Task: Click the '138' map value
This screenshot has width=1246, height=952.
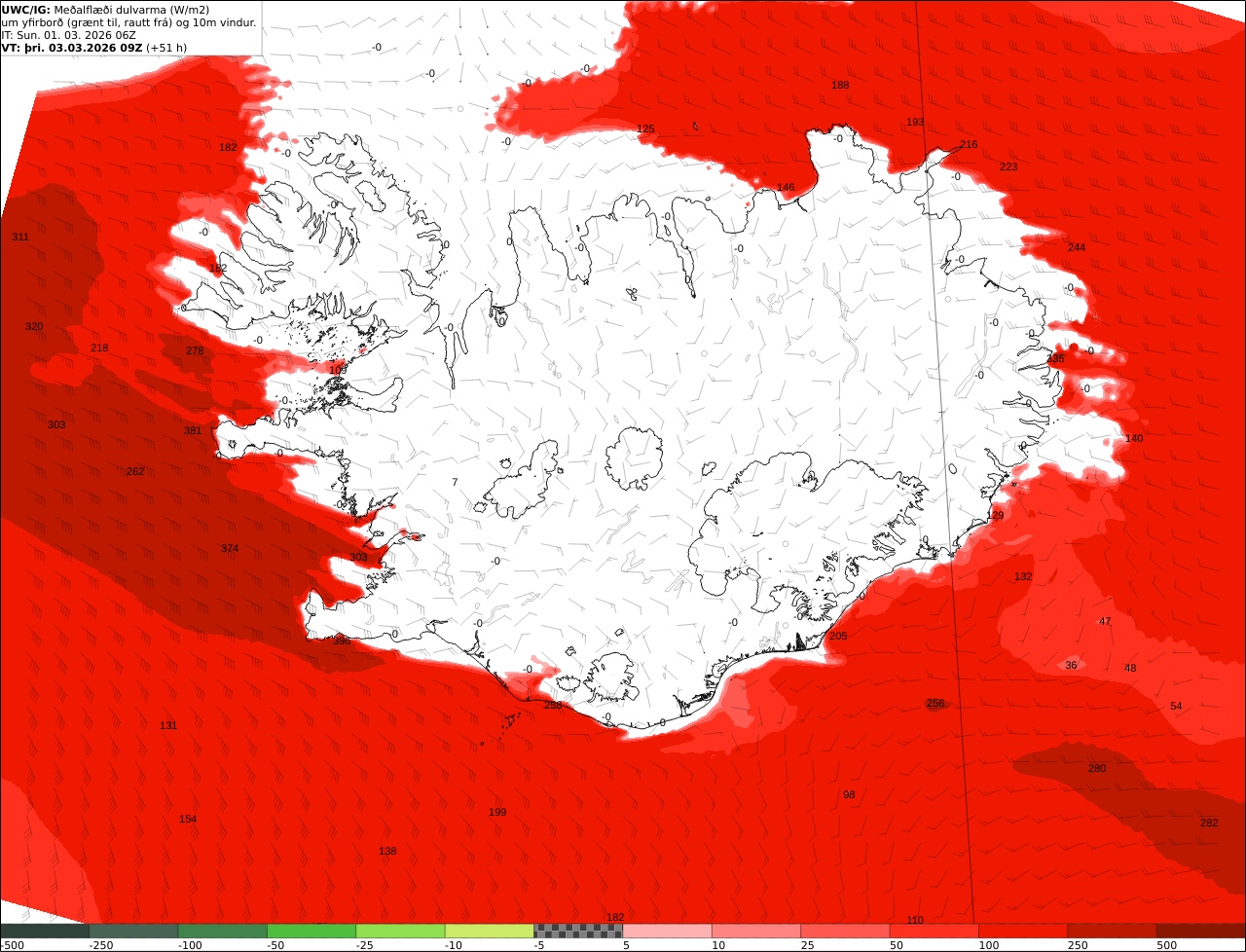Action: pos(387,852)
